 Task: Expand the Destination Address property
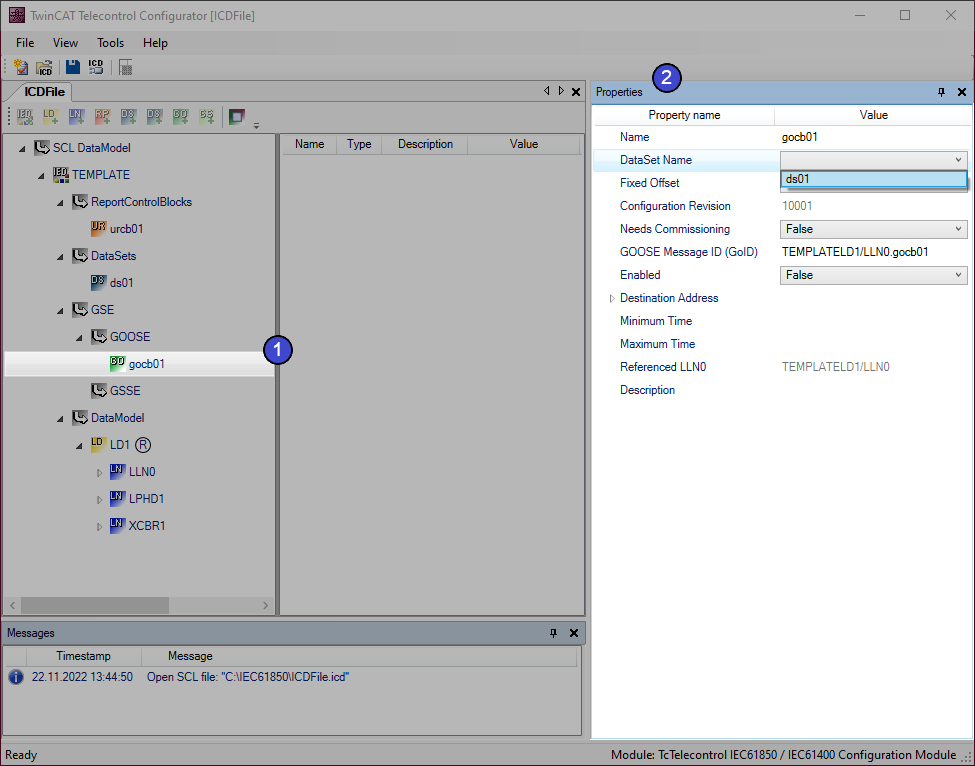(x=612, y=298)
